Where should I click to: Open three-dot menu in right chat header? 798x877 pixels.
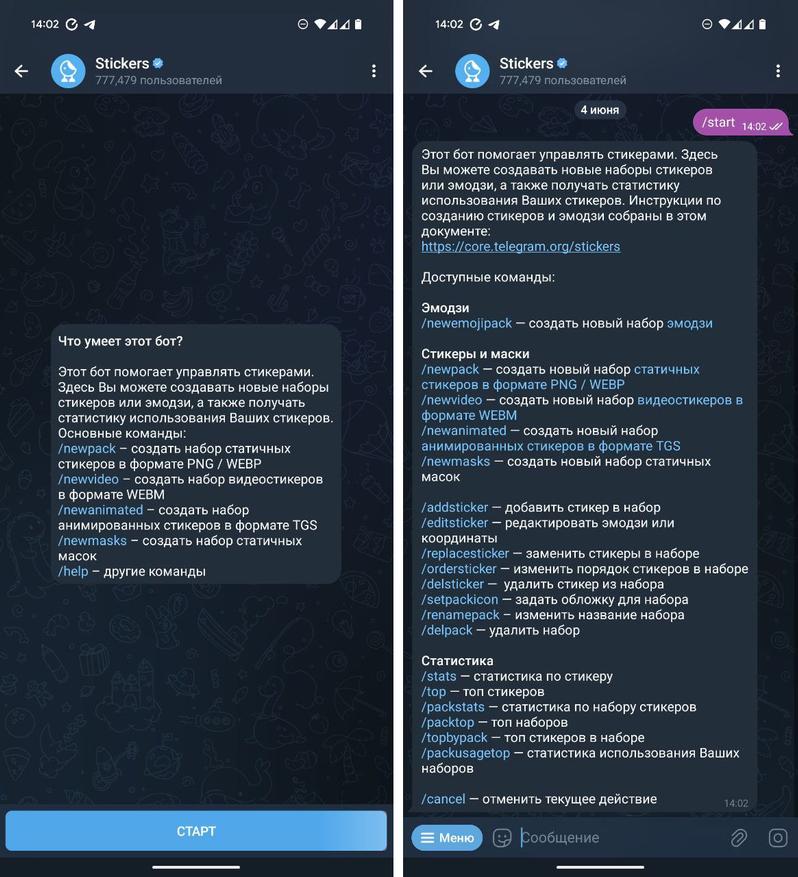pos(778,71)
